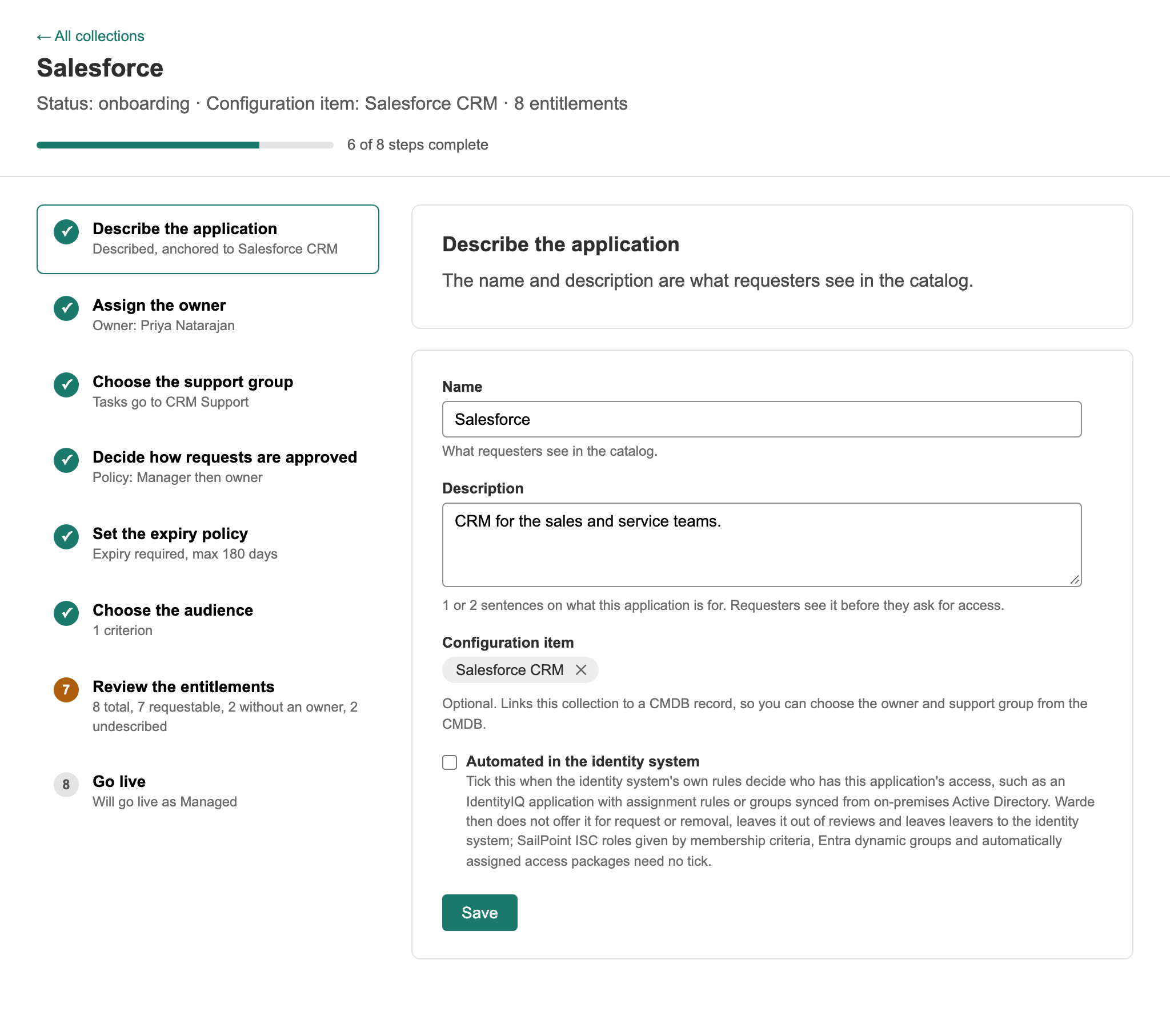Open the Go live step
1170x1036 pixels.
(x=208, y=791)
